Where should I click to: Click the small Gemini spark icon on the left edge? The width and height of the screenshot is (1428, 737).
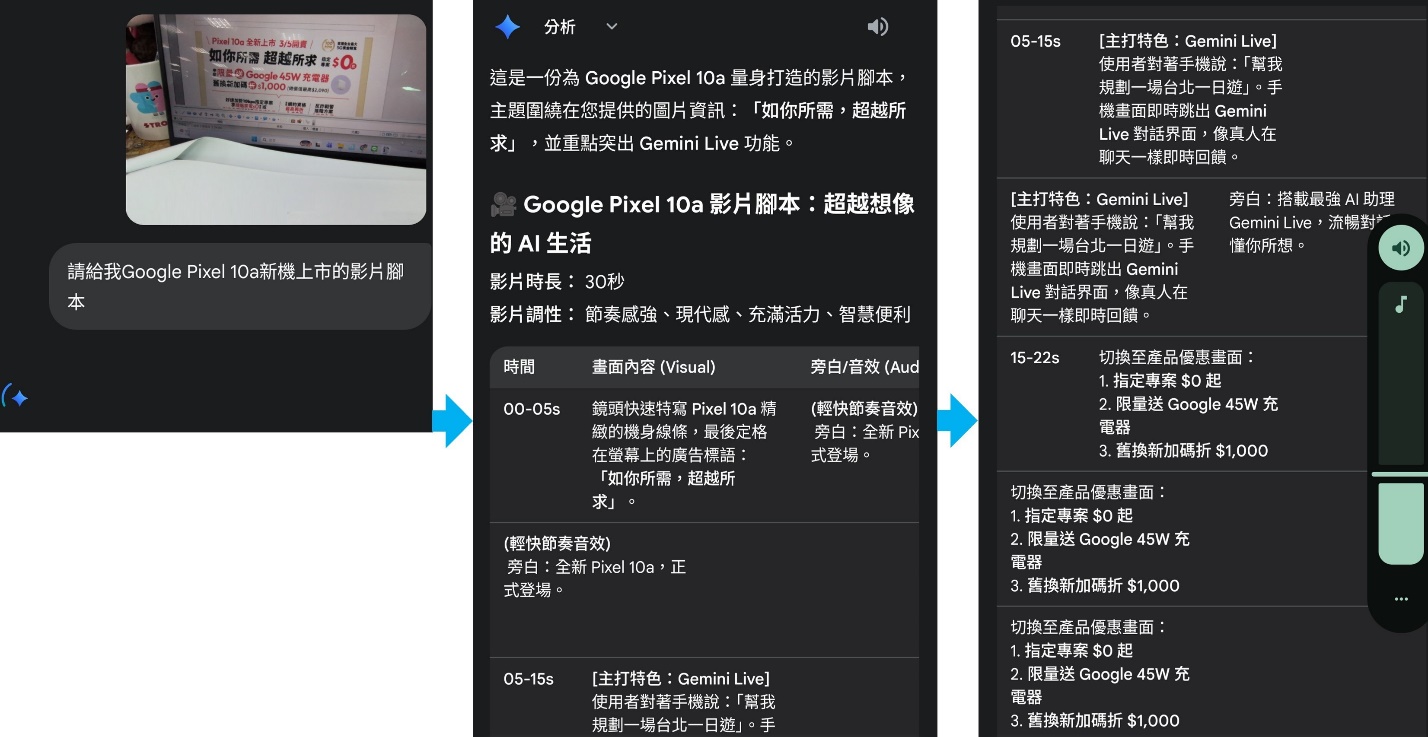coord(16,397)
